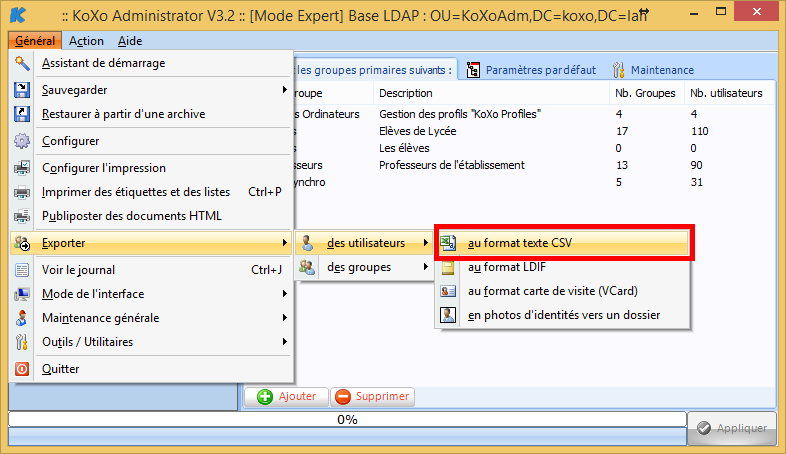Sort by Description column header

click(491, 93)
